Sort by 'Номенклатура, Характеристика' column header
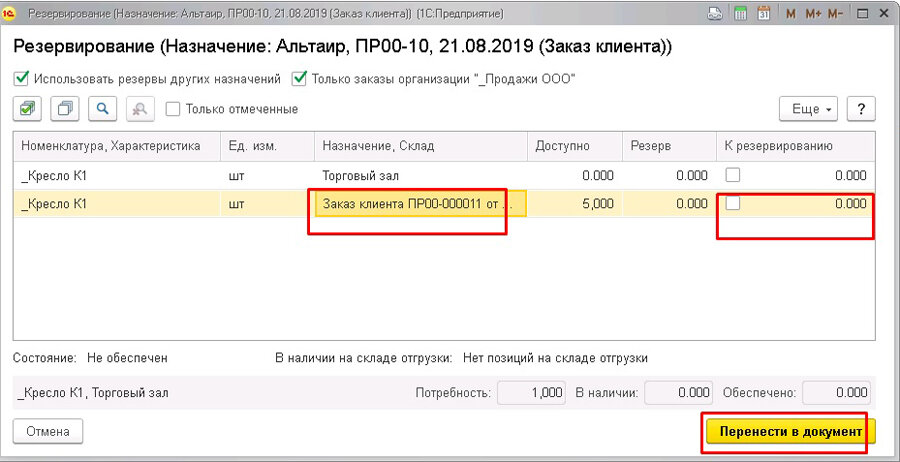 pyautogui.click(x=117, y=146)
